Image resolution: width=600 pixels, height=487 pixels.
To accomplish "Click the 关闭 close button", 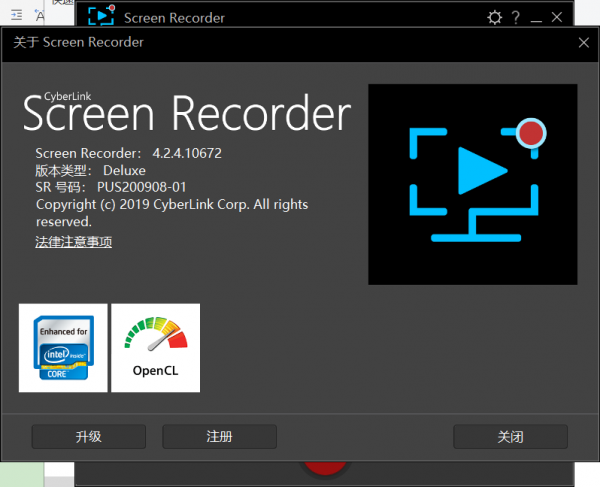I will point(510,437).
